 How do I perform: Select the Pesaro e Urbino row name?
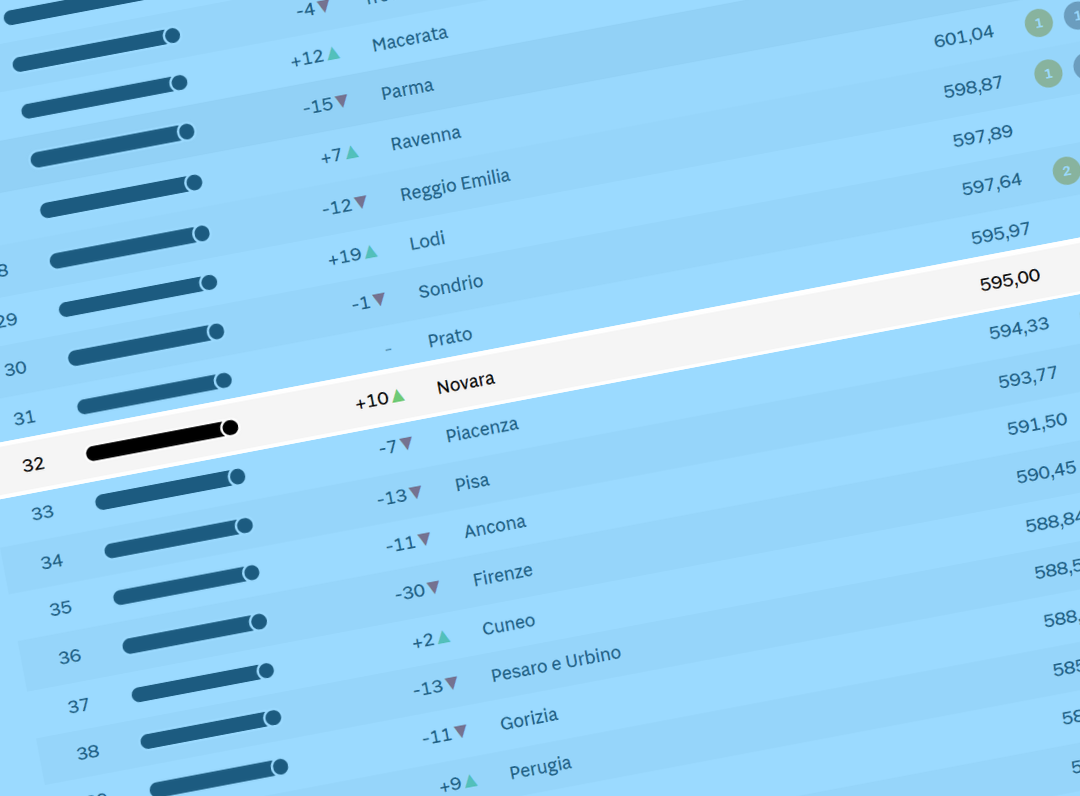(556, 665)
